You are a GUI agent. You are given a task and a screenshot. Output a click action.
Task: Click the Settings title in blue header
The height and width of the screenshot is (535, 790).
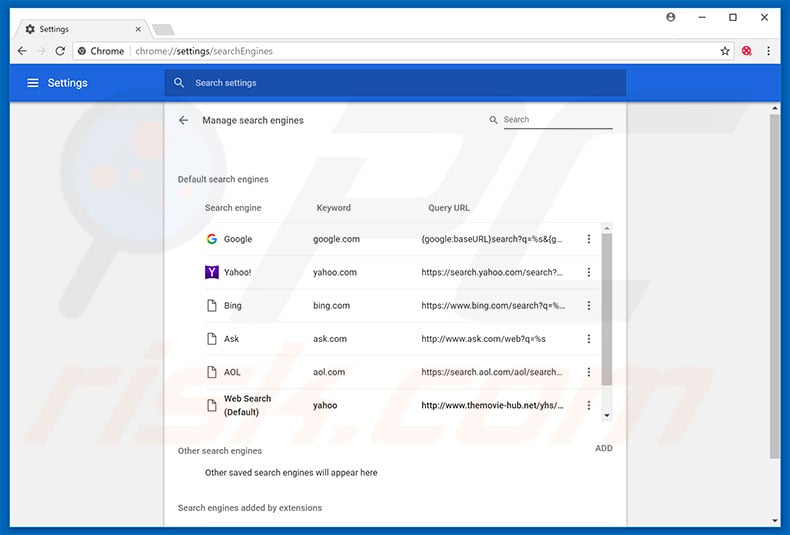tap(68, 83)
